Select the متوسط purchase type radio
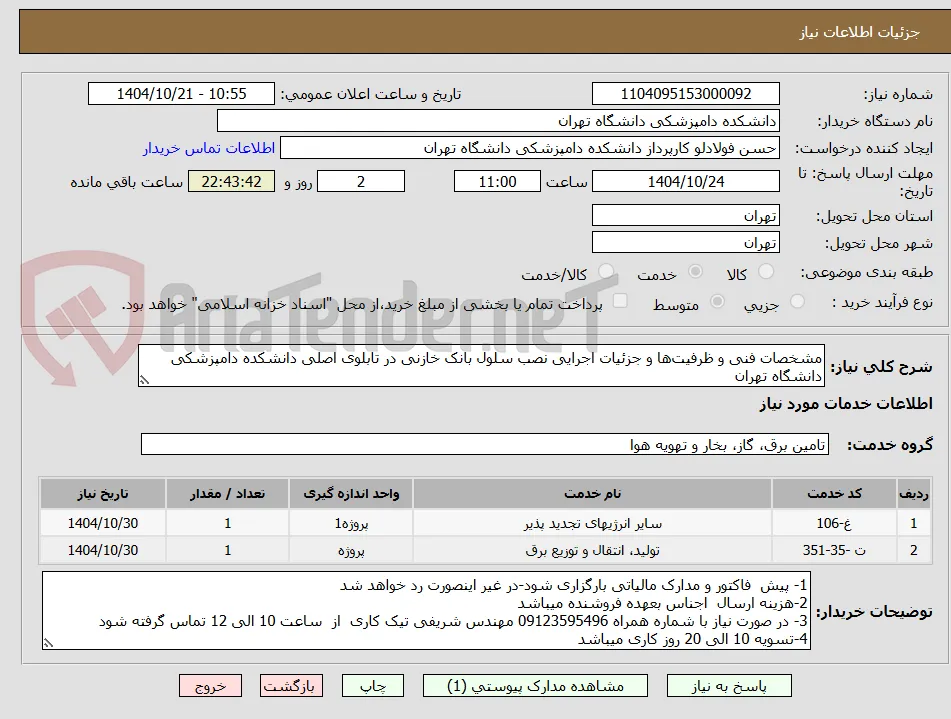The image size is (951, 719). coord(717,302)
